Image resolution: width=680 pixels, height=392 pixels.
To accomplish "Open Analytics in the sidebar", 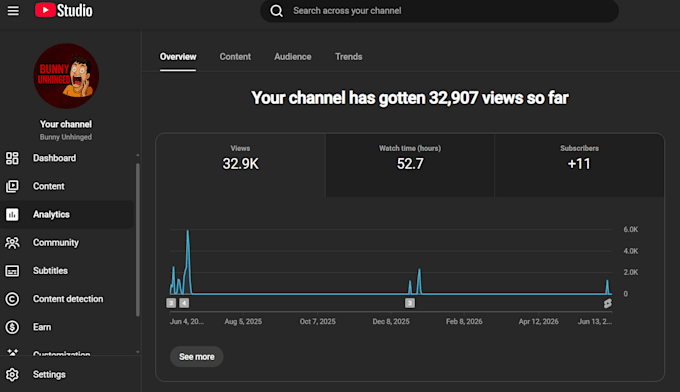I will click(x=67, y=214).
